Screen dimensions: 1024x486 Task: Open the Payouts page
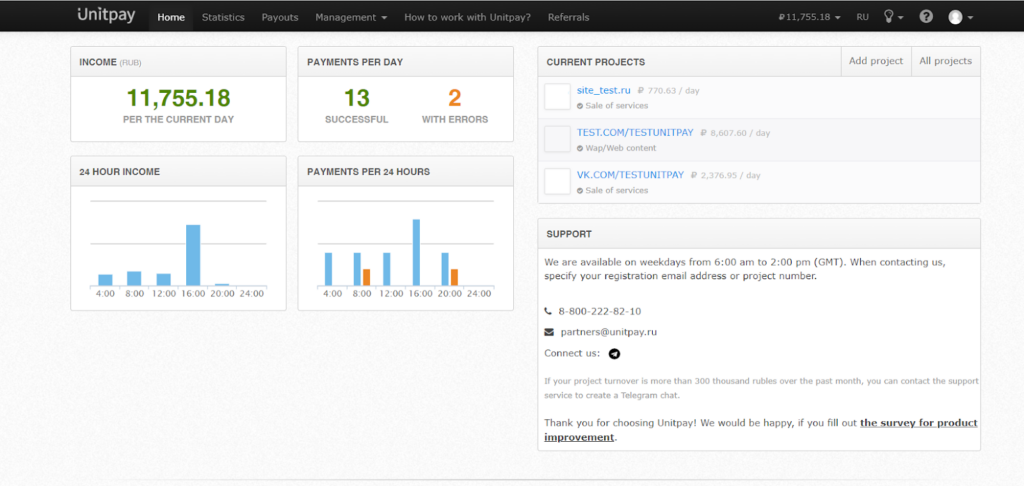click(x=280, y=17)
